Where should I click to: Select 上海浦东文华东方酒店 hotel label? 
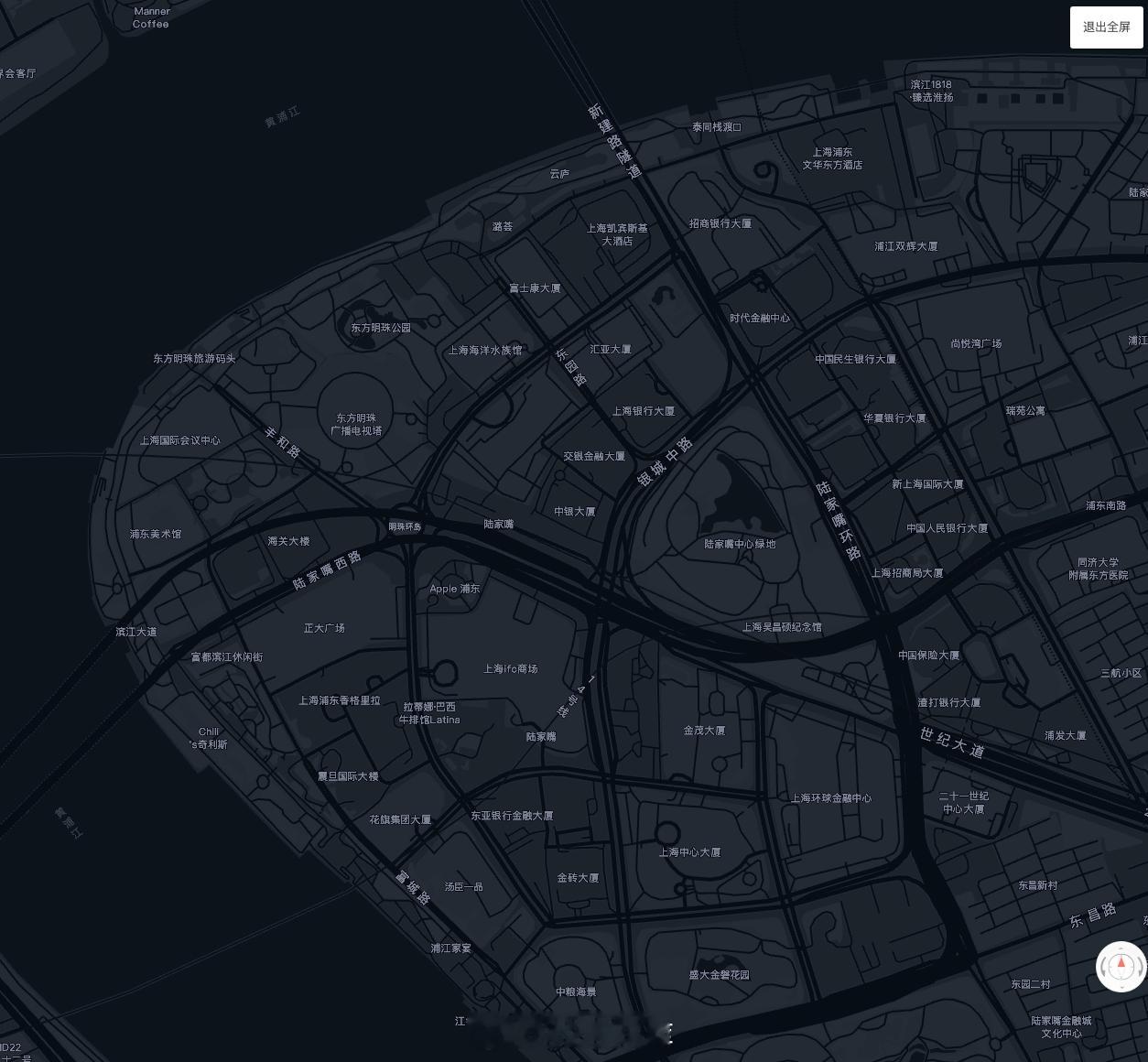[832, 158]
